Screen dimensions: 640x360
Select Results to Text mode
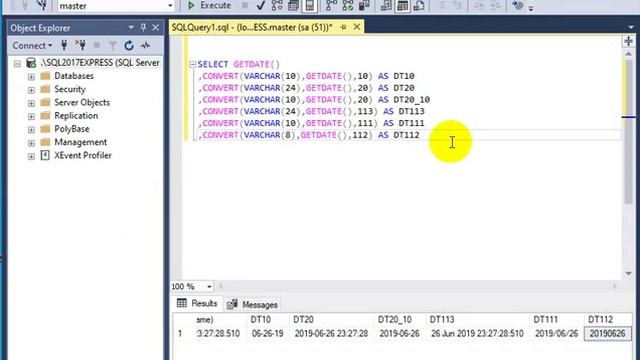pos(386,6)
